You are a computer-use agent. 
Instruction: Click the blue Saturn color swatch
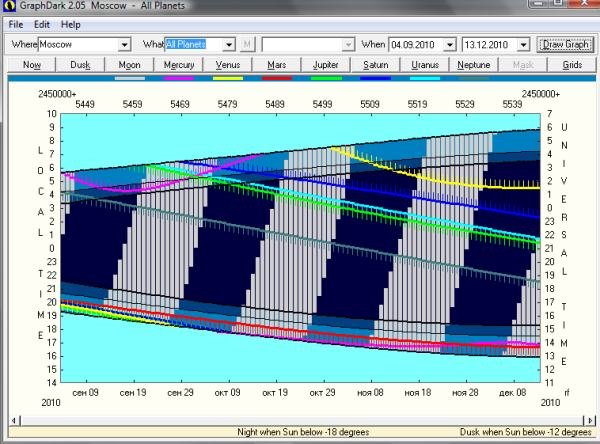(375, 78)
